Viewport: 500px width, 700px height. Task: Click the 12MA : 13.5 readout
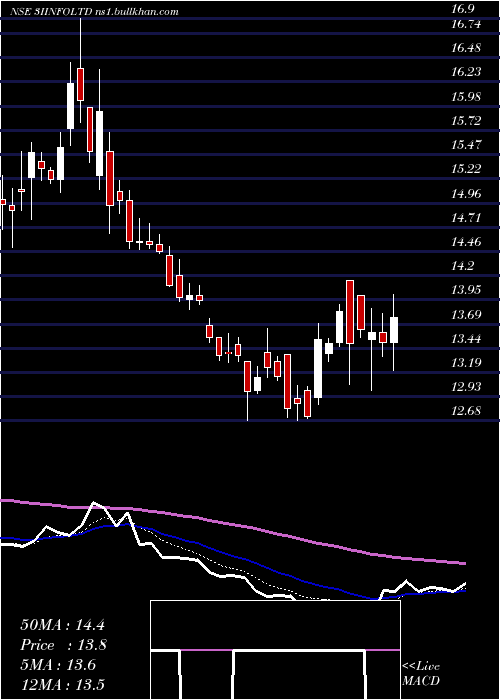pyautogui.click(x=62, y=685)
